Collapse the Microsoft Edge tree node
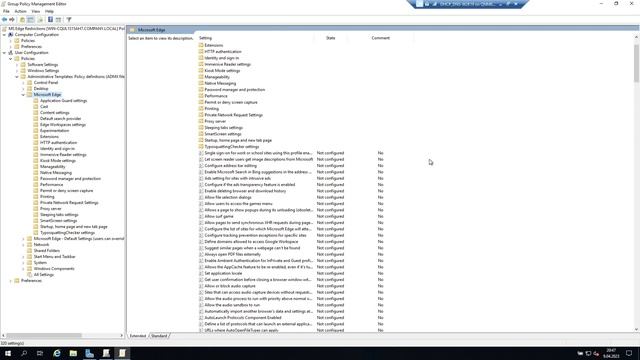The image size is (640, 360). [x=23, y=95]
